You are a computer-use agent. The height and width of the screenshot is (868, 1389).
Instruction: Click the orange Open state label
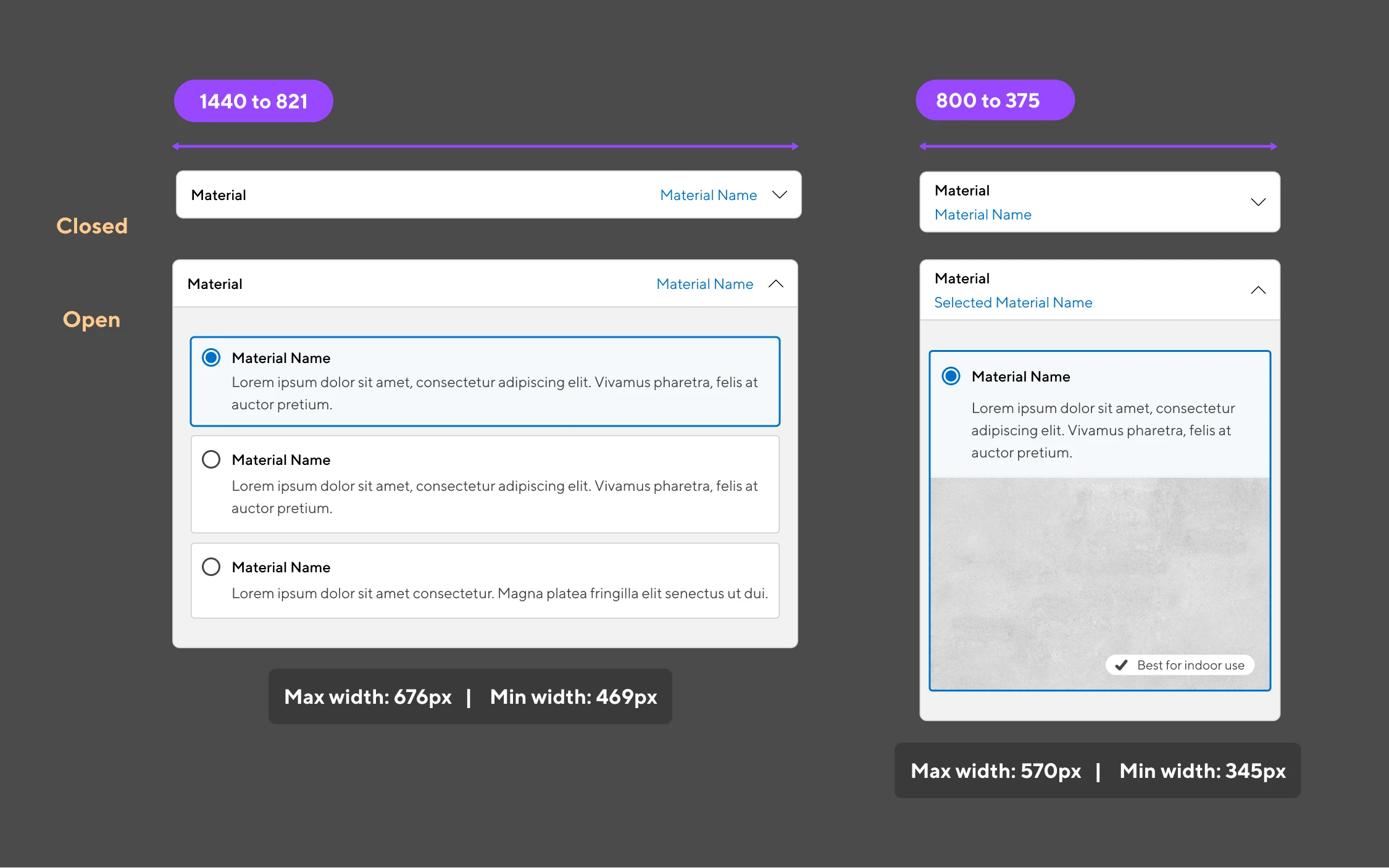tap(91, 320)
